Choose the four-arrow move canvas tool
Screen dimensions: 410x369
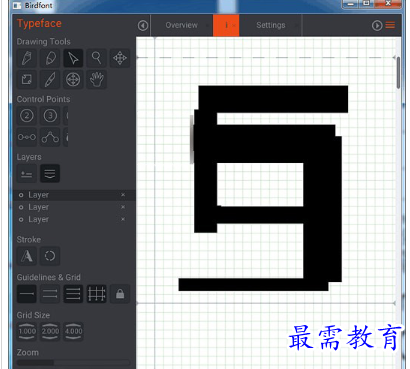(x=120, y=58)
